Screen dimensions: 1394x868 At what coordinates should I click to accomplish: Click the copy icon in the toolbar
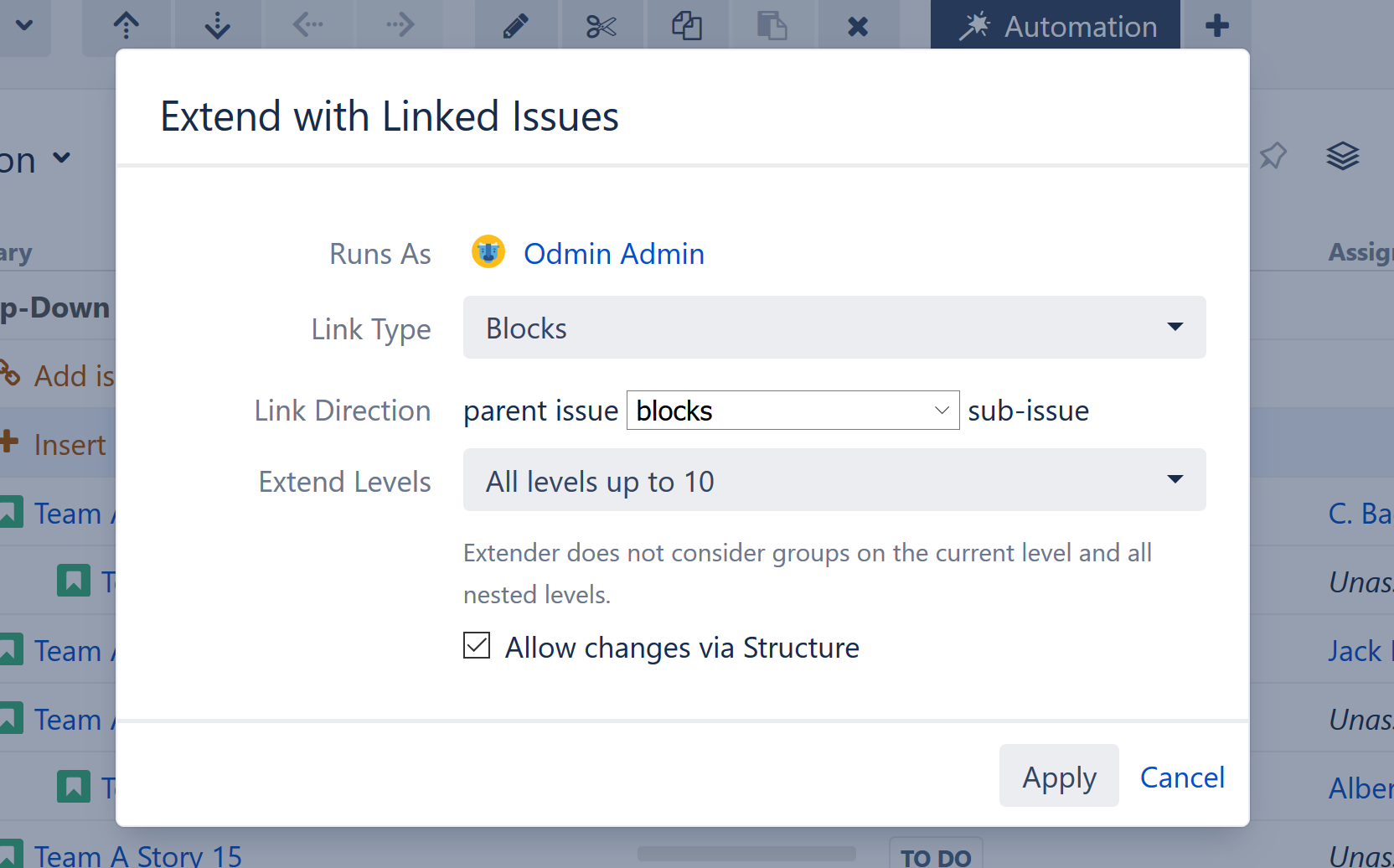(x=688, y=26)
